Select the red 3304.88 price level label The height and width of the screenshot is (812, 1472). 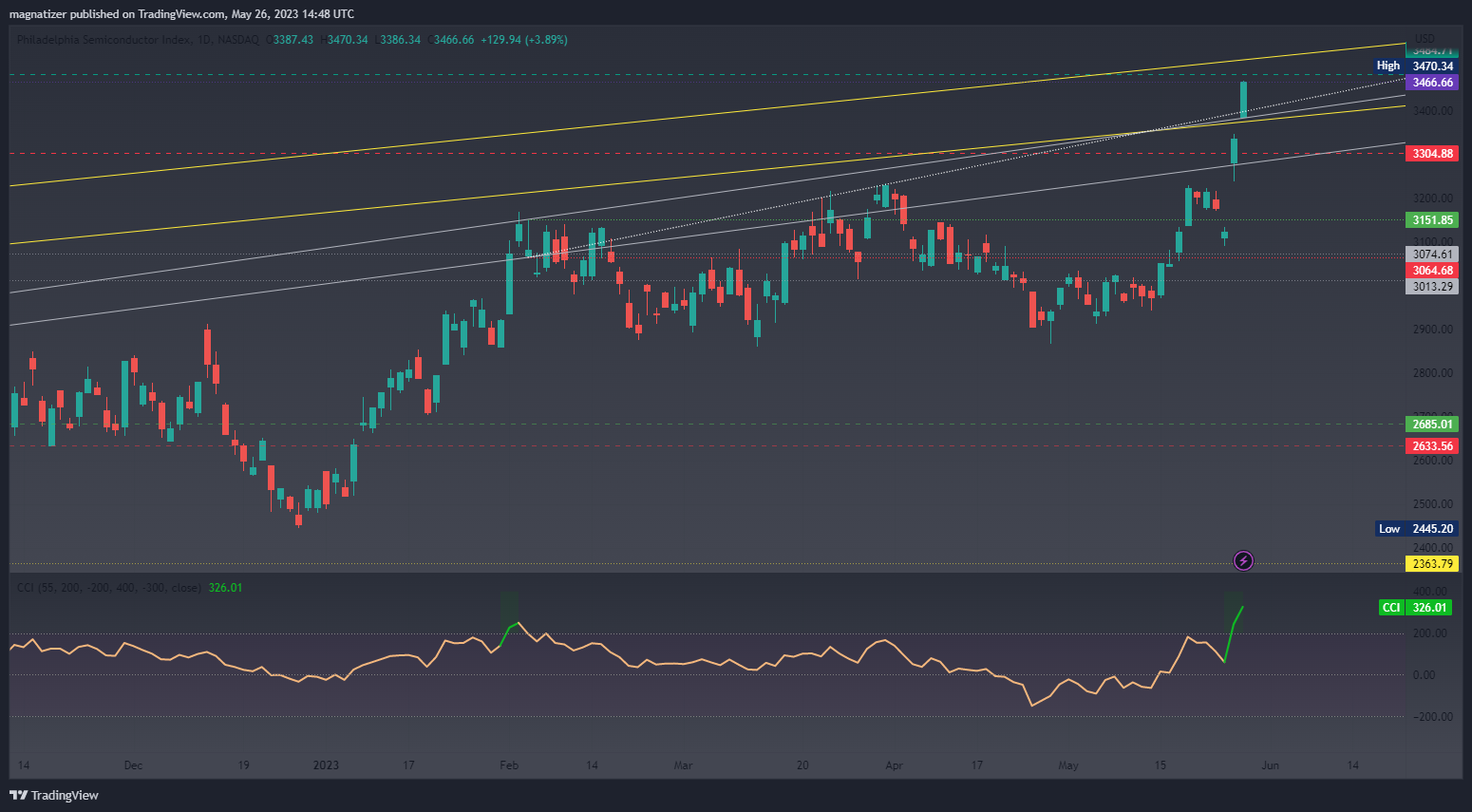pyautogui.click(x=1432, y=154)
